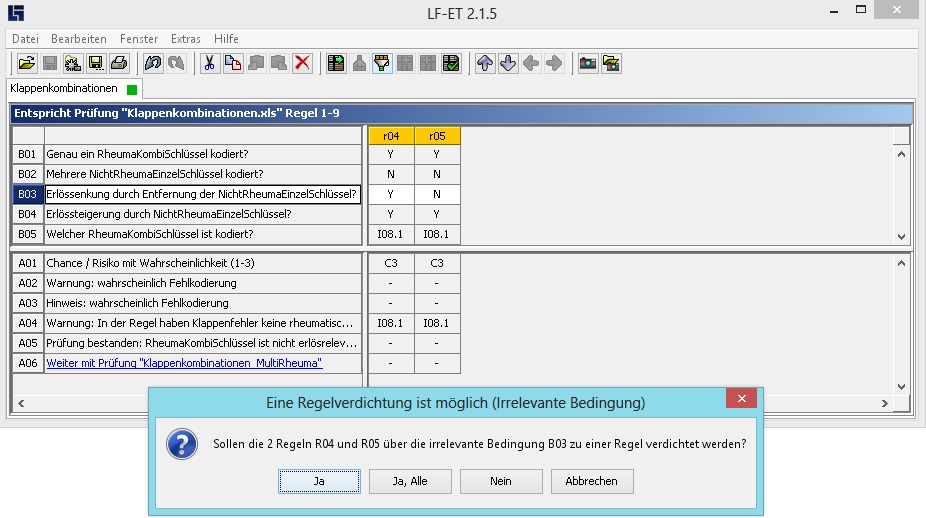Open the Extras menu
This screenshot has width=926, height=518.
coord(185,39)
